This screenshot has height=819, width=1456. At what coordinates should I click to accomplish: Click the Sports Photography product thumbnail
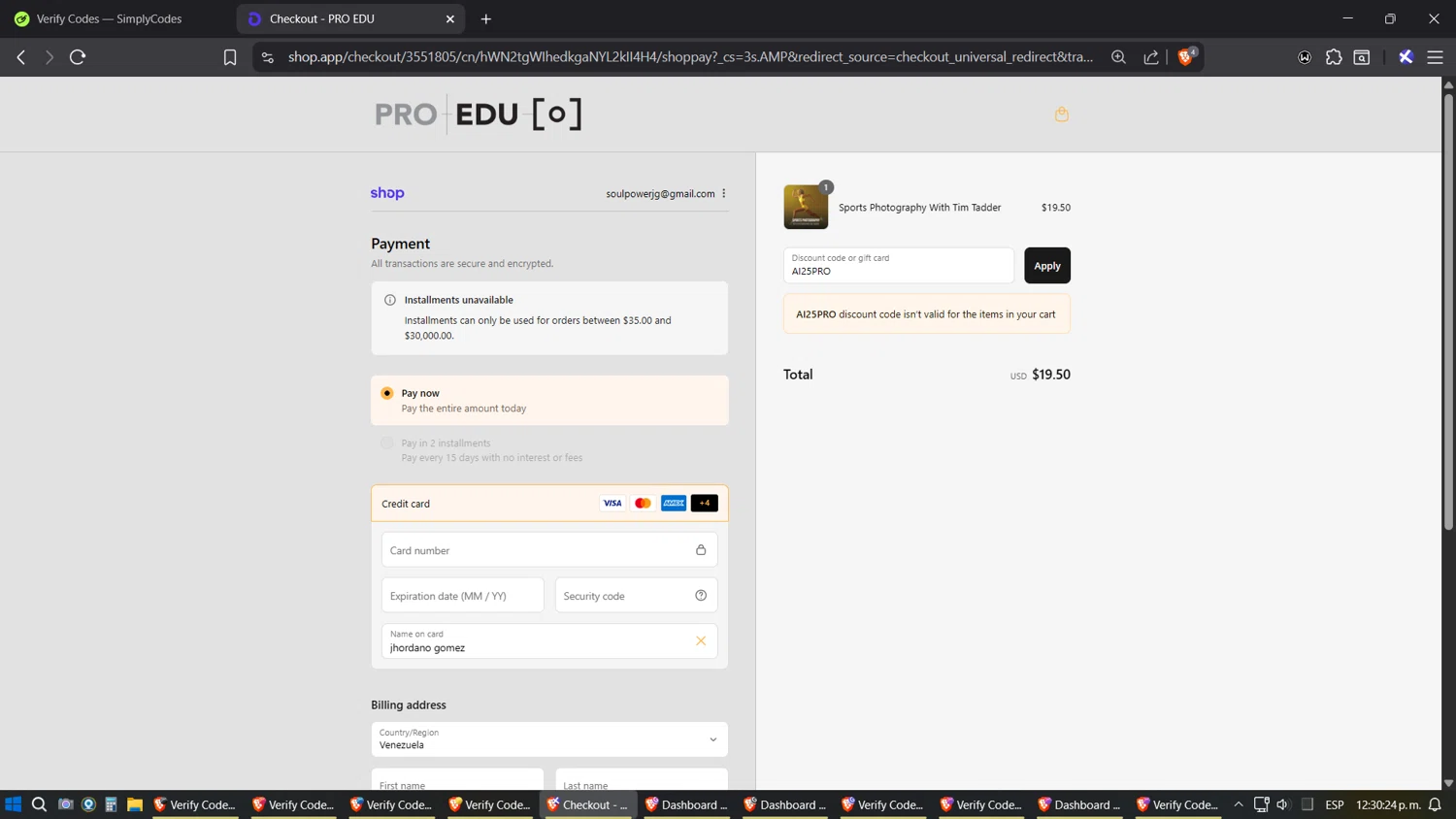806,207
